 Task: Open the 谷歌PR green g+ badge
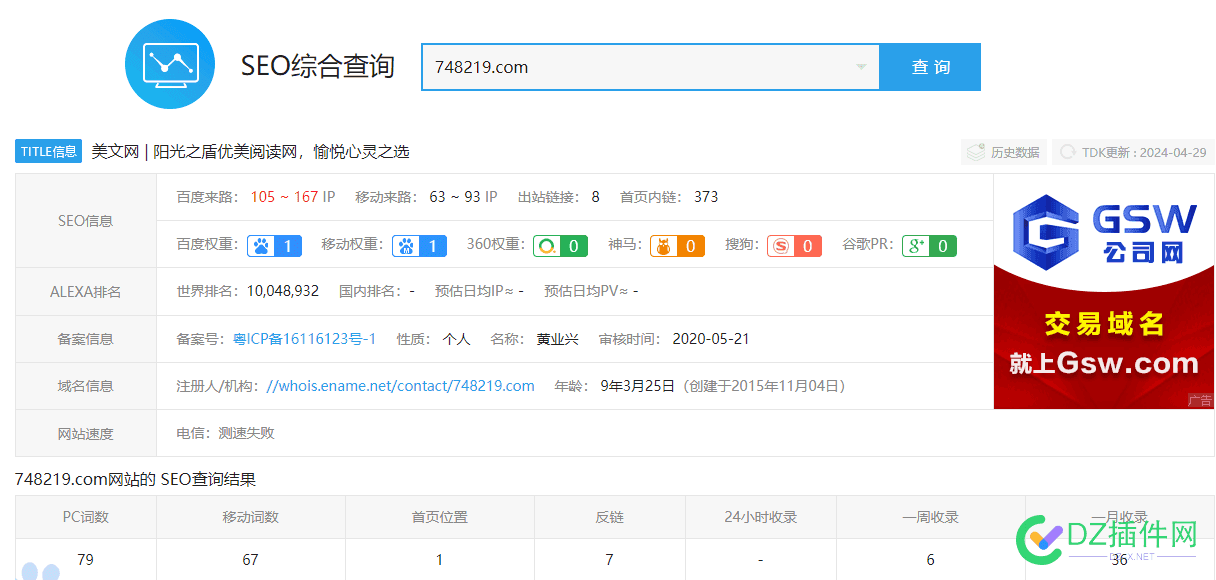pos(929,246)
